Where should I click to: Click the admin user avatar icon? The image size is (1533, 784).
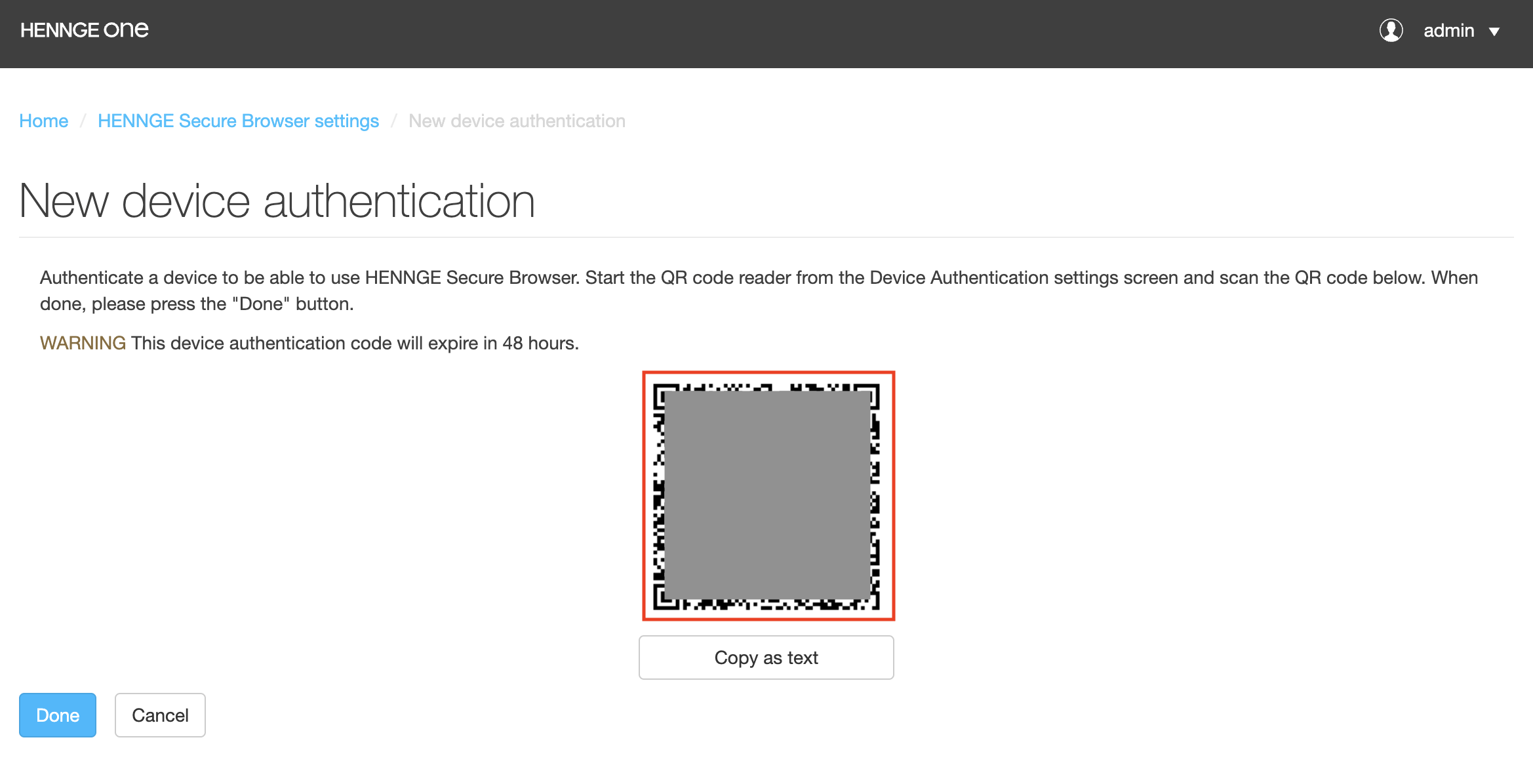coord(1391,30)
